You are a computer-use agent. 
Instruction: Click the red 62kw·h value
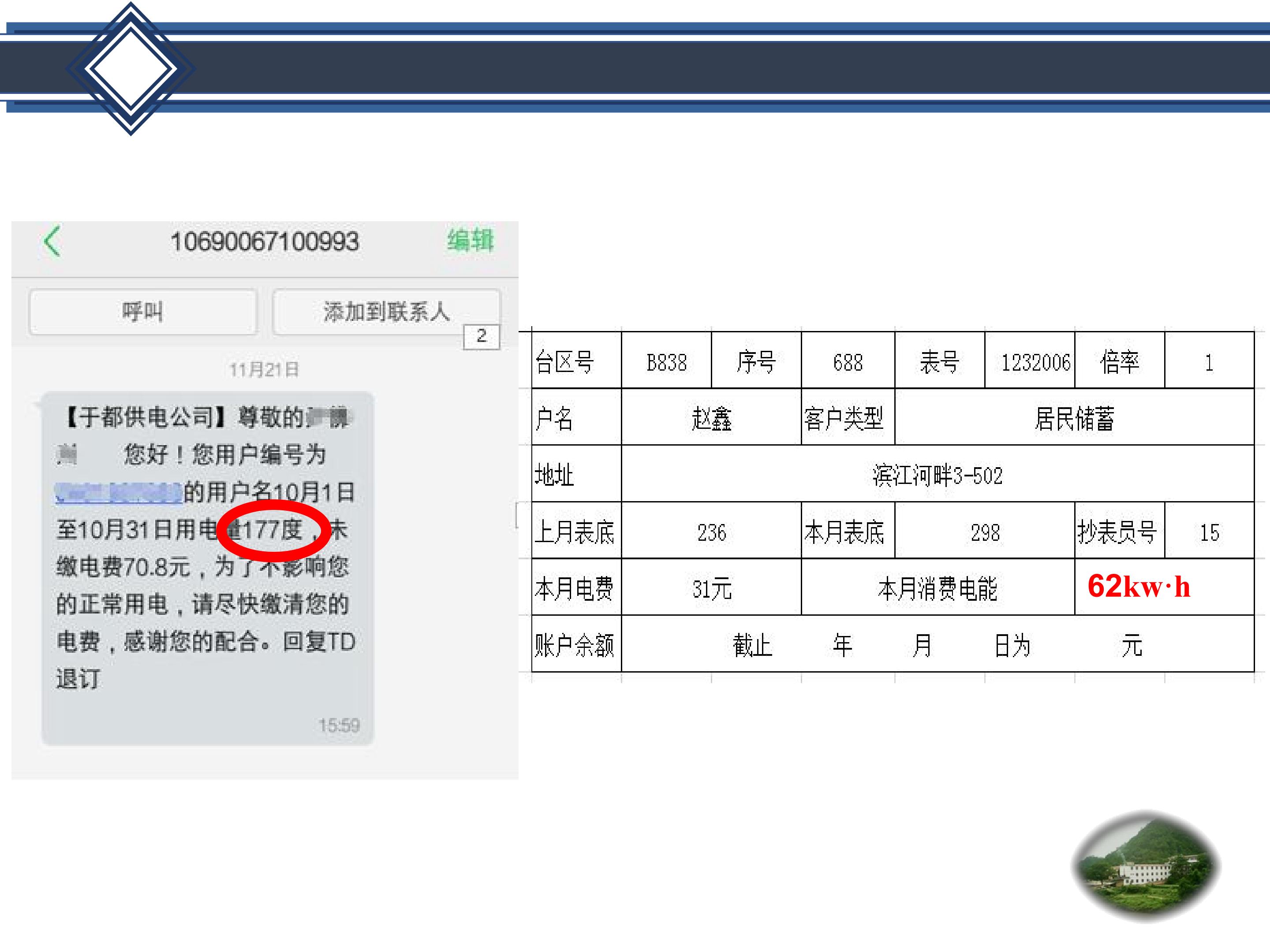(1139, 587)
